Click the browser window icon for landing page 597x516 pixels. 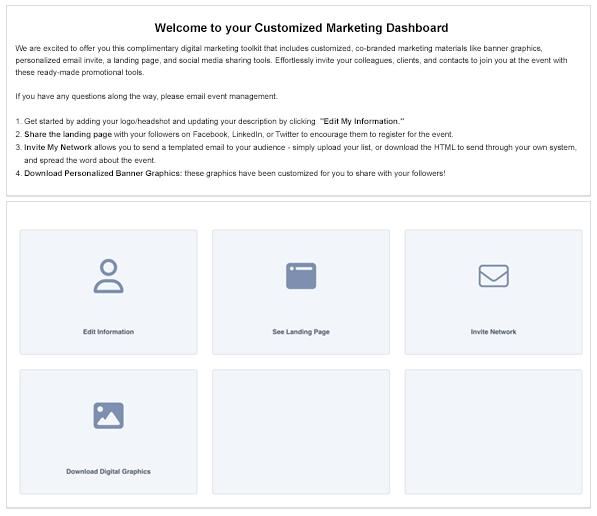(x=301, y=276)
